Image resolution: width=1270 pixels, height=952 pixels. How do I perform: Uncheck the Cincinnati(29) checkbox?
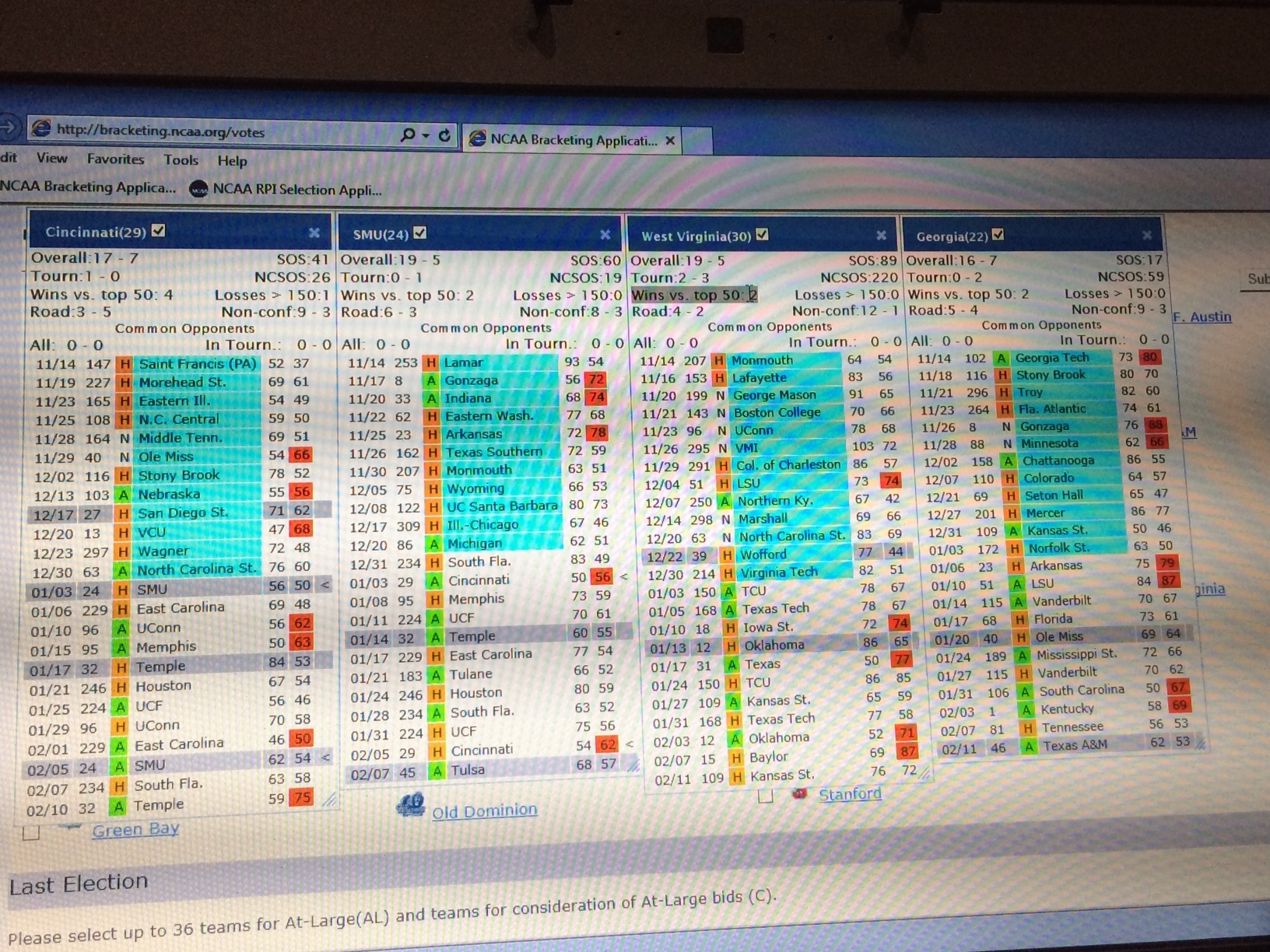[159, 230]
